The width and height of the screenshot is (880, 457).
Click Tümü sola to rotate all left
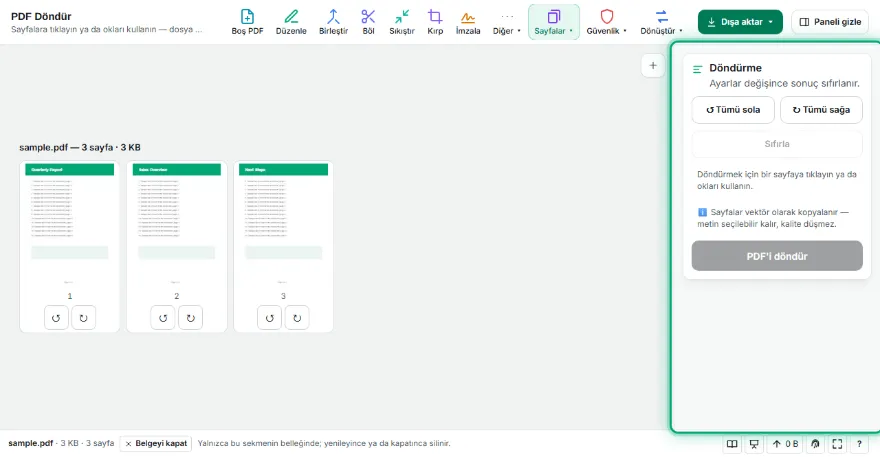click(733, 110)
